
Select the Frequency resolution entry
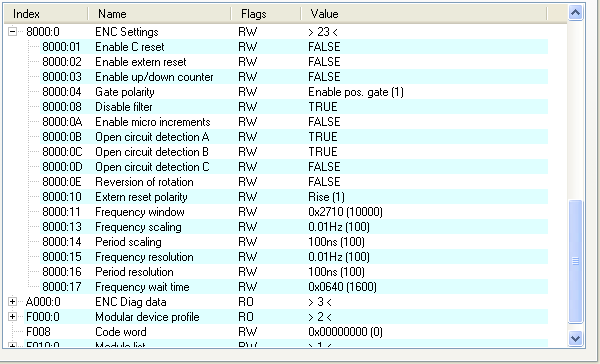tap(293, 257)
